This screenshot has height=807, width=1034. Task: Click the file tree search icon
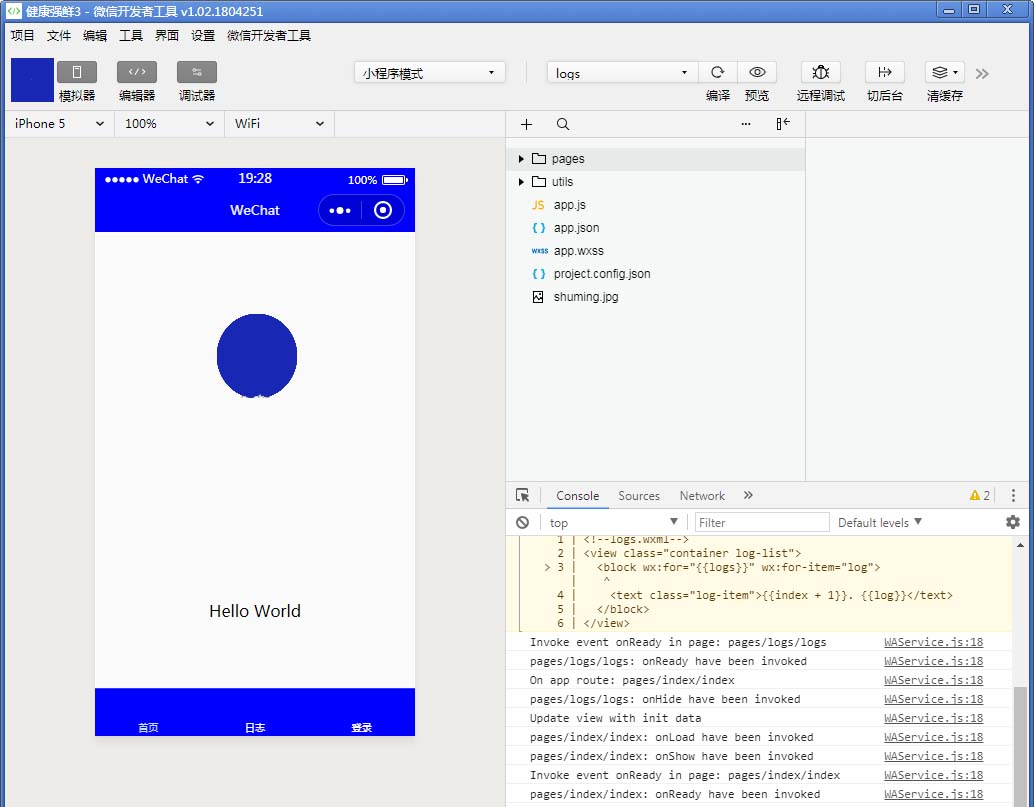[563, 124]
